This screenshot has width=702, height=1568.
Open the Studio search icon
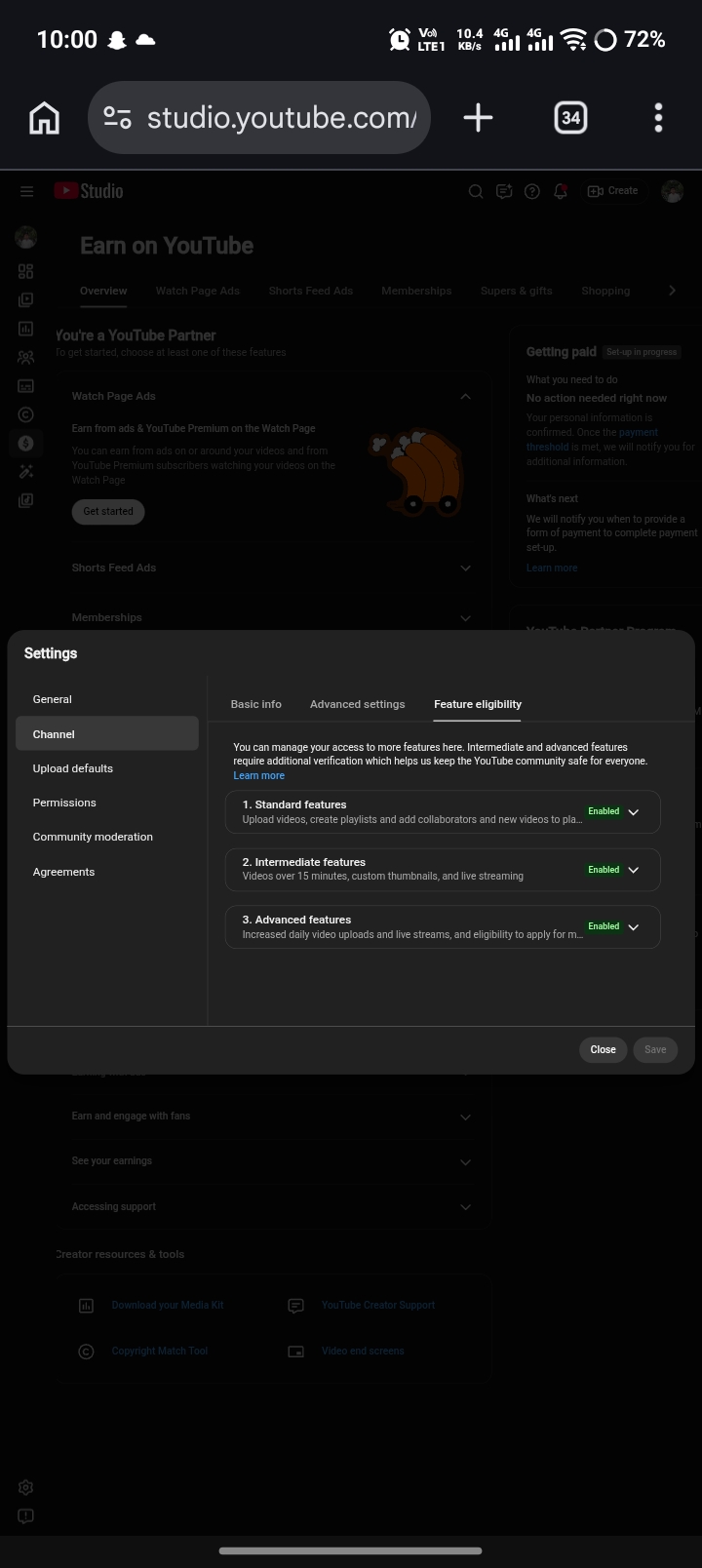[476, 191]
